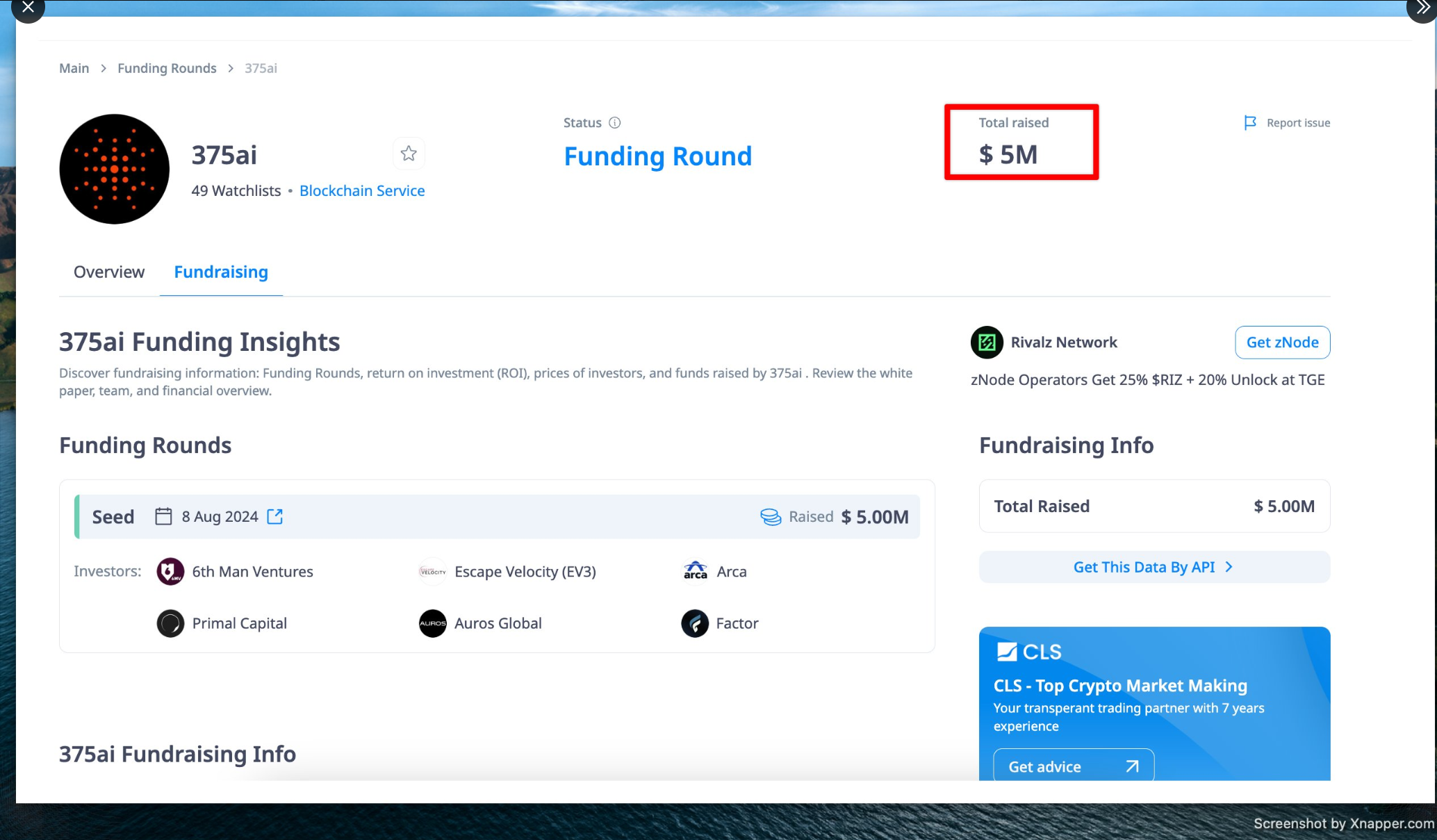Click the Raised $ 5.00M amount in Seed row

click(874, 517)
